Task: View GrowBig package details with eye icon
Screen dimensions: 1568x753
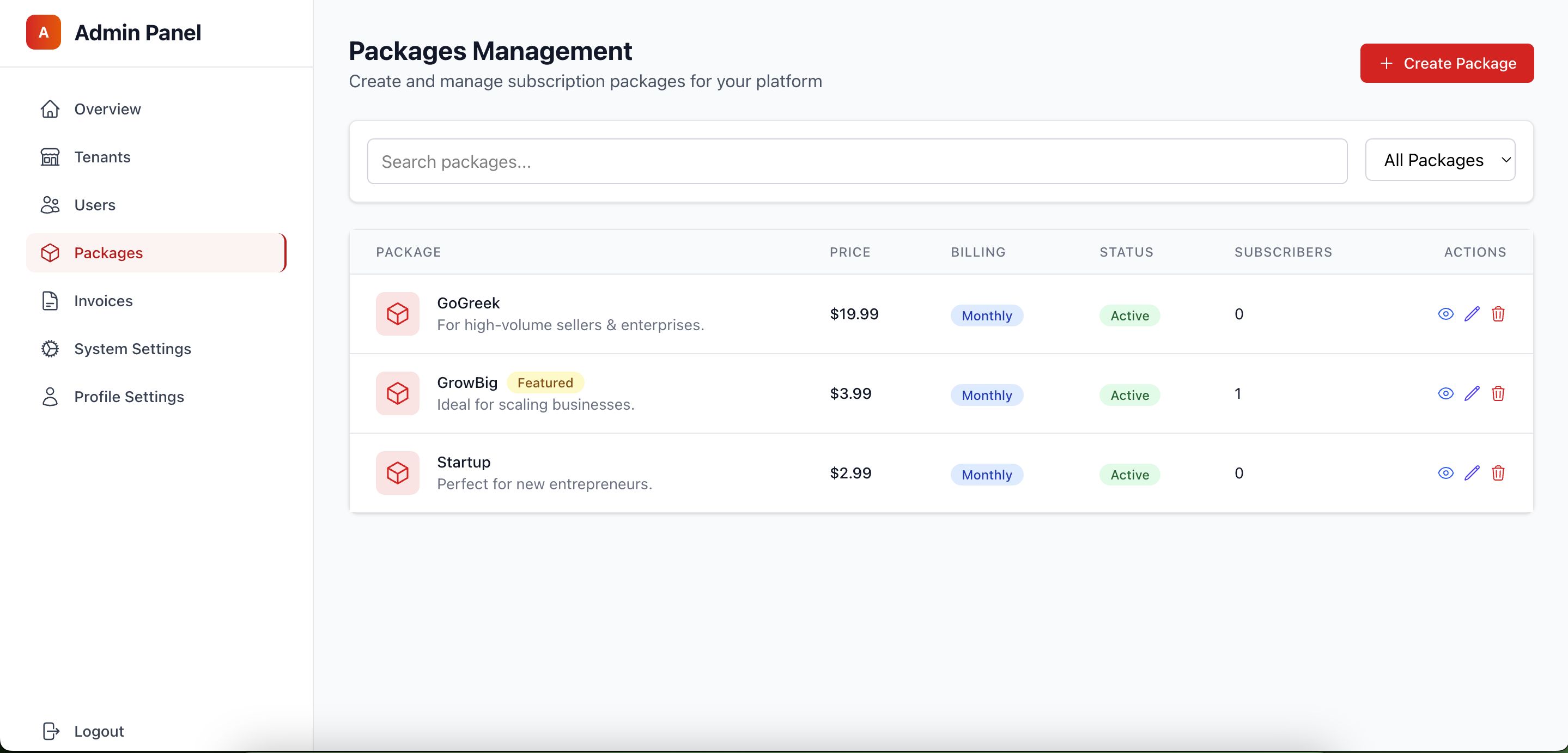Action: pos(1445,394)
